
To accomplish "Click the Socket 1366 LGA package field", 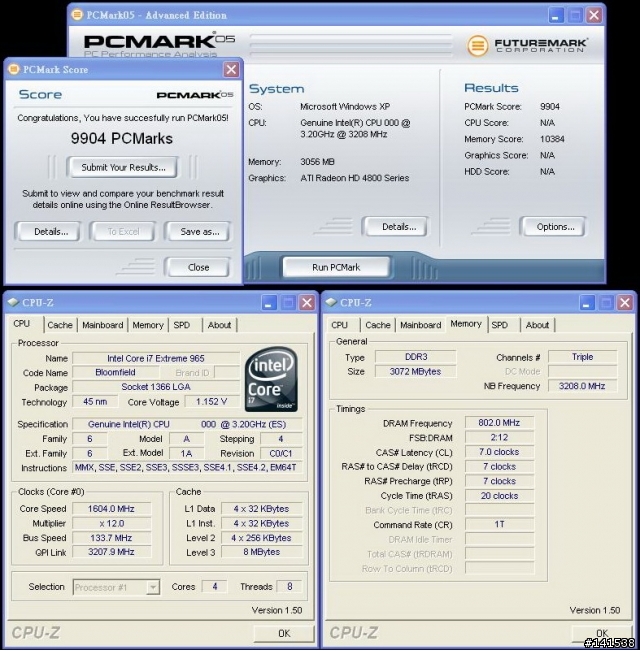I will point(156,387).
